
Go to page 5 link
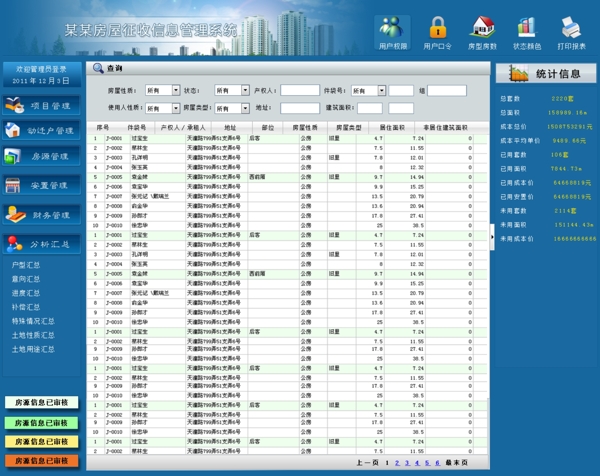point(427,463)
